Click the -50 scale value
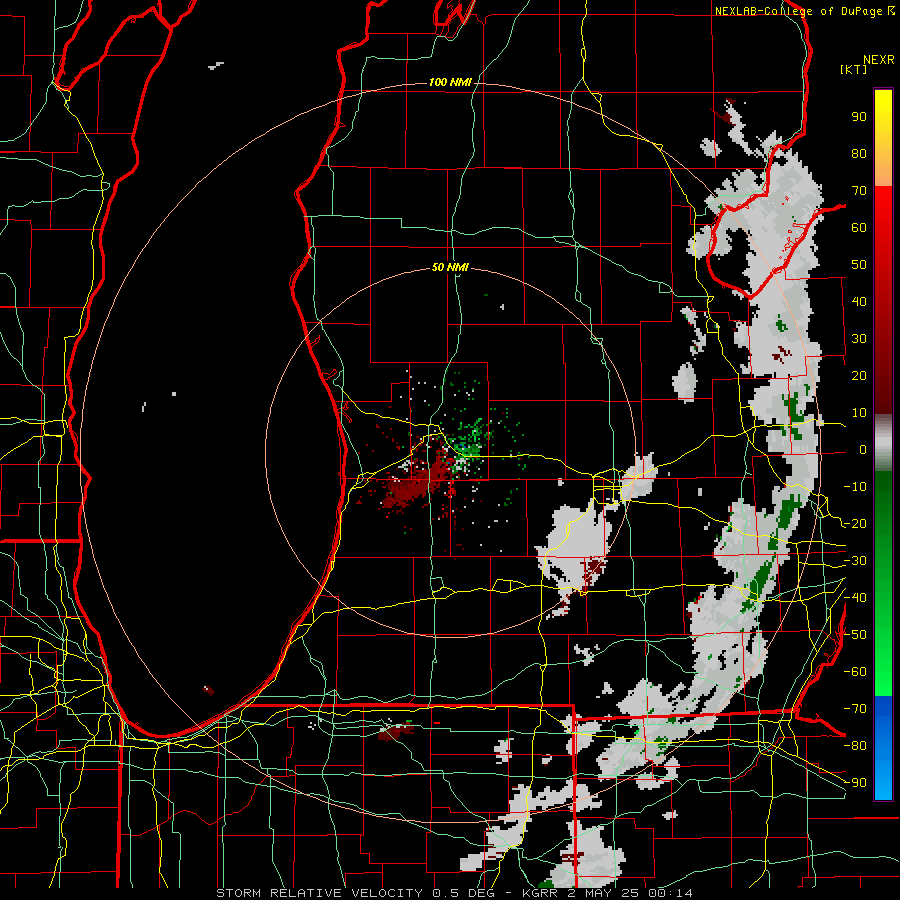The image size is (900, 900). pos(855,635)
